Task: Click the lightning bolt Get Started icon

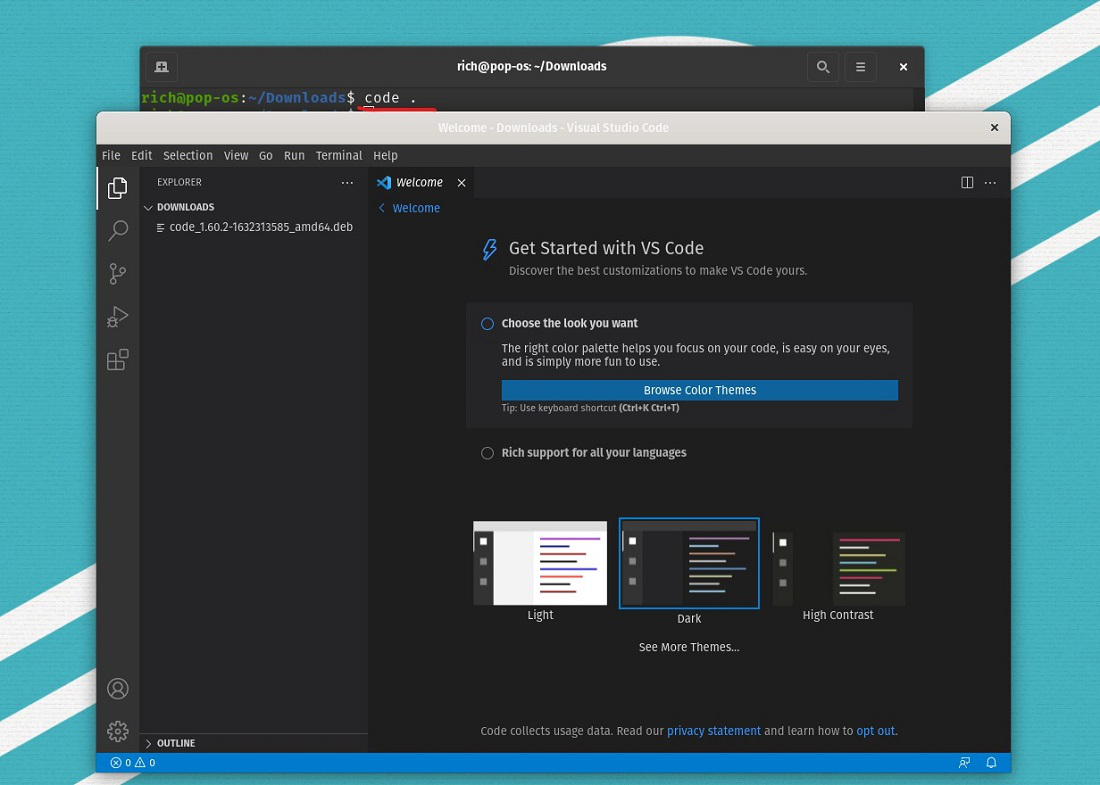Action: click(x=489, y=249)
